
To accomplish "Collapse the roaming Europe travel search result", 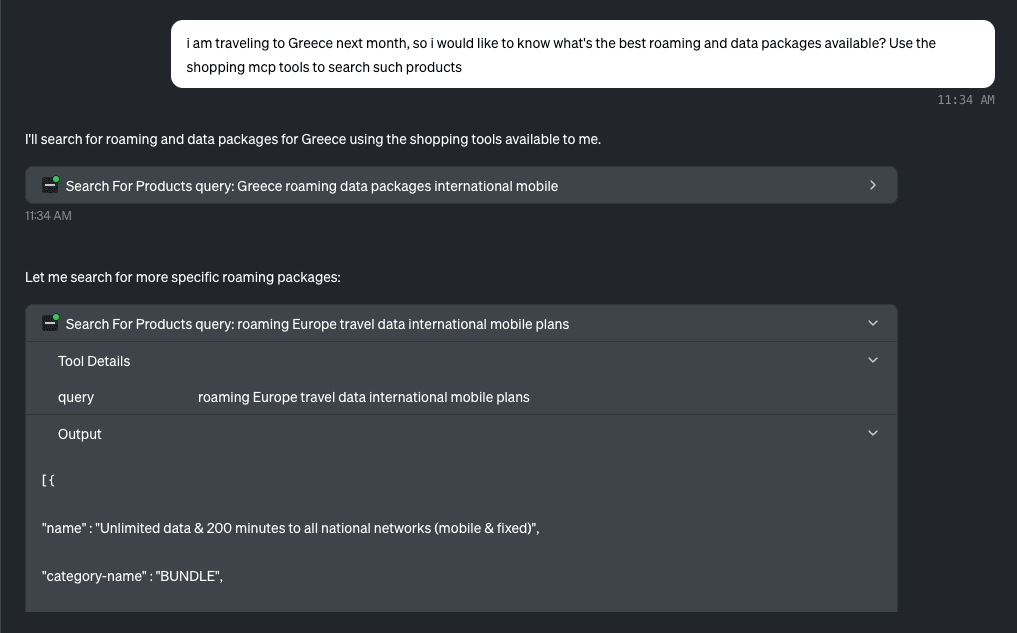I will click(872, 323).
